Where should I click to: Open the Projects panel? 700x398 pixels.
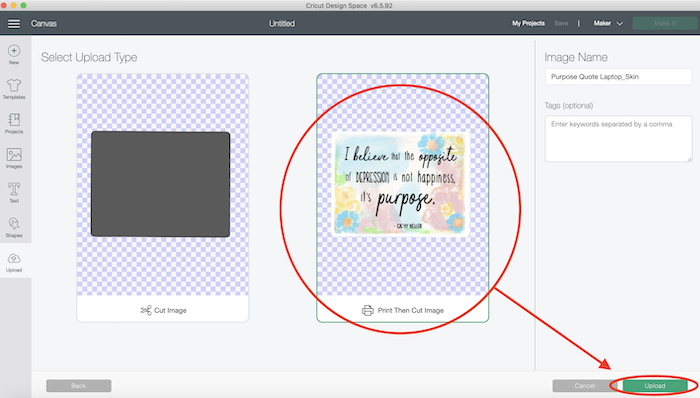click(14, 123)
